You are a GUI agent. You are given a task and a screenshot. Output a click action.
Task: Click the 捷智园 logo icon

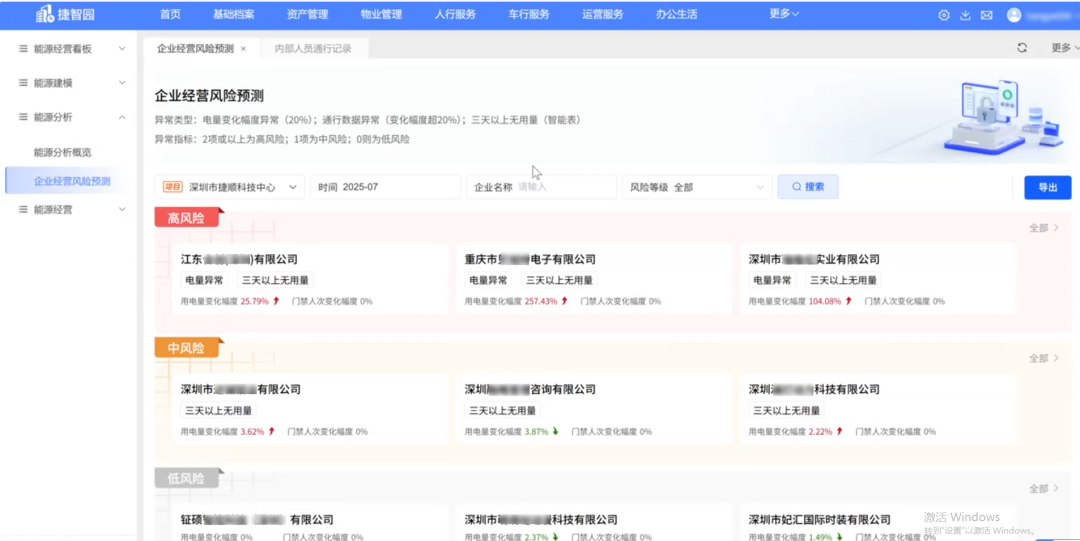[x=46, y=14]
